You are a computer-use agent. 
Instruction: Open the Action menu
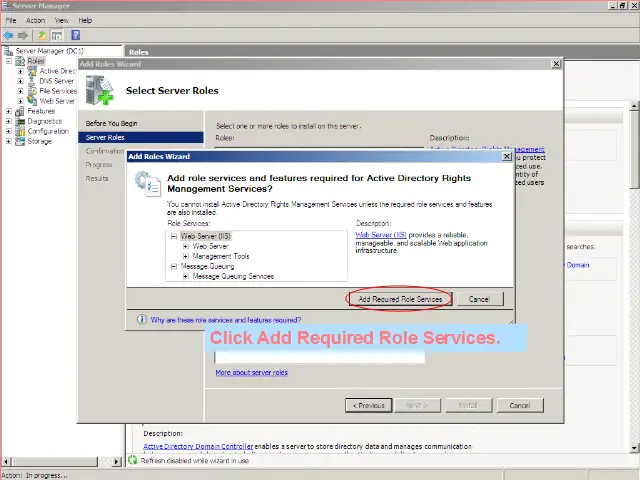pos(35,20)
